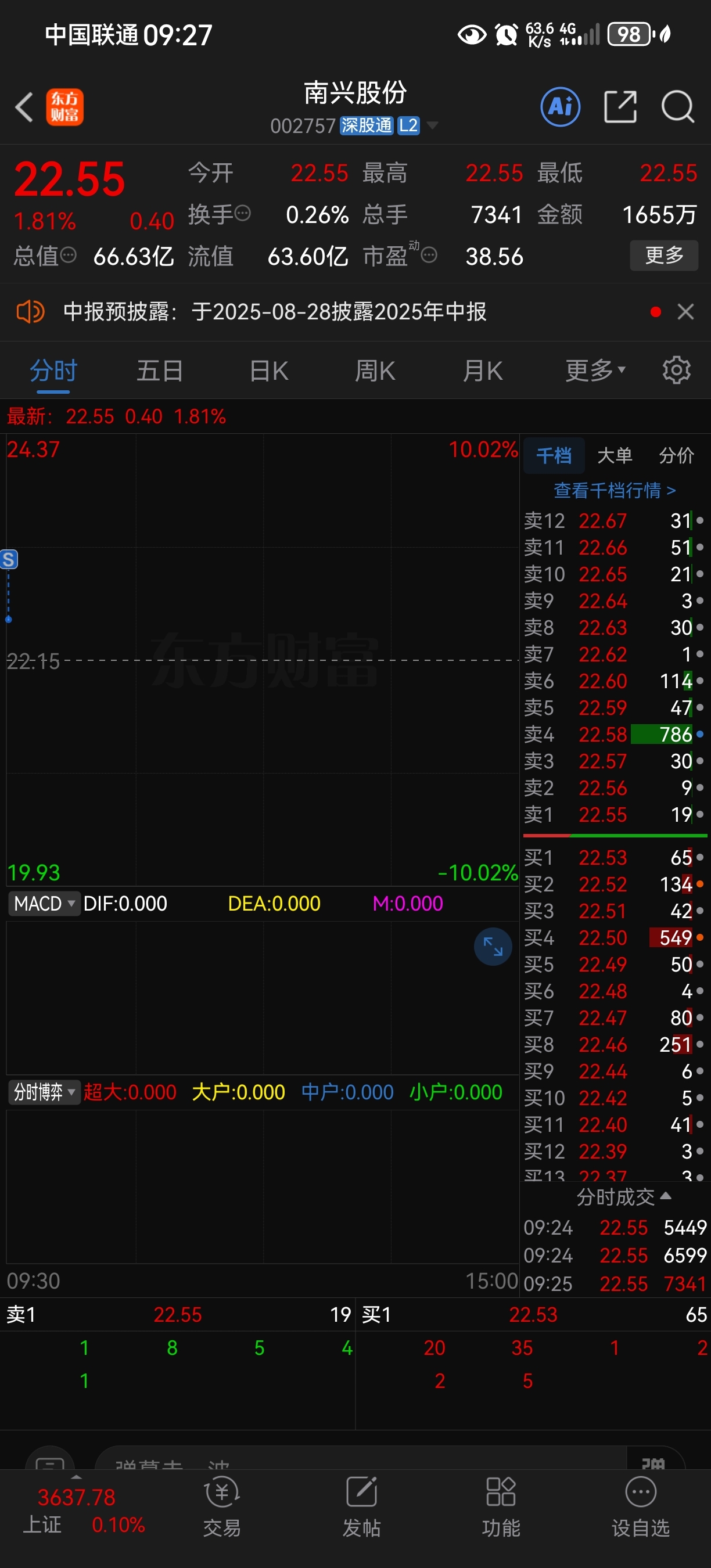Tap the 09:25 22.55 7341 trade row
Image resolution: width=711 pixels, height=1568 pixels.
click(615, 1284)
